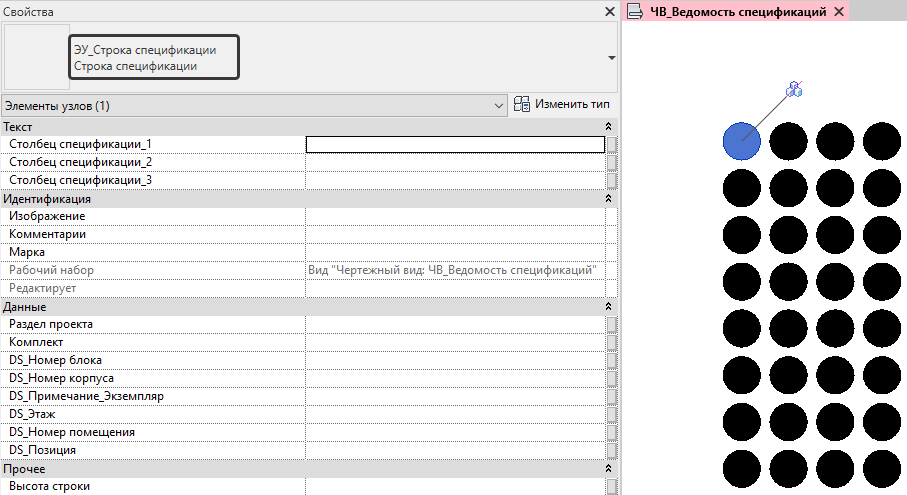Screen dimensions: 907x495
Task: Collapse the Текст section
Action: pos(608,127)
